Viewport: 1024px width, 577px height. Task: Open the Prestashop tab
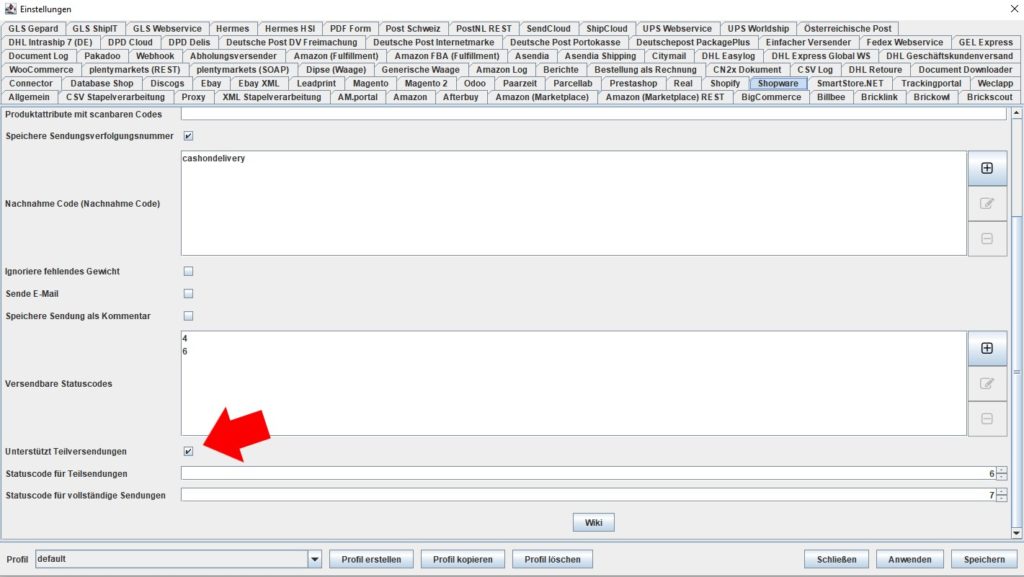(x=633, y=84)
